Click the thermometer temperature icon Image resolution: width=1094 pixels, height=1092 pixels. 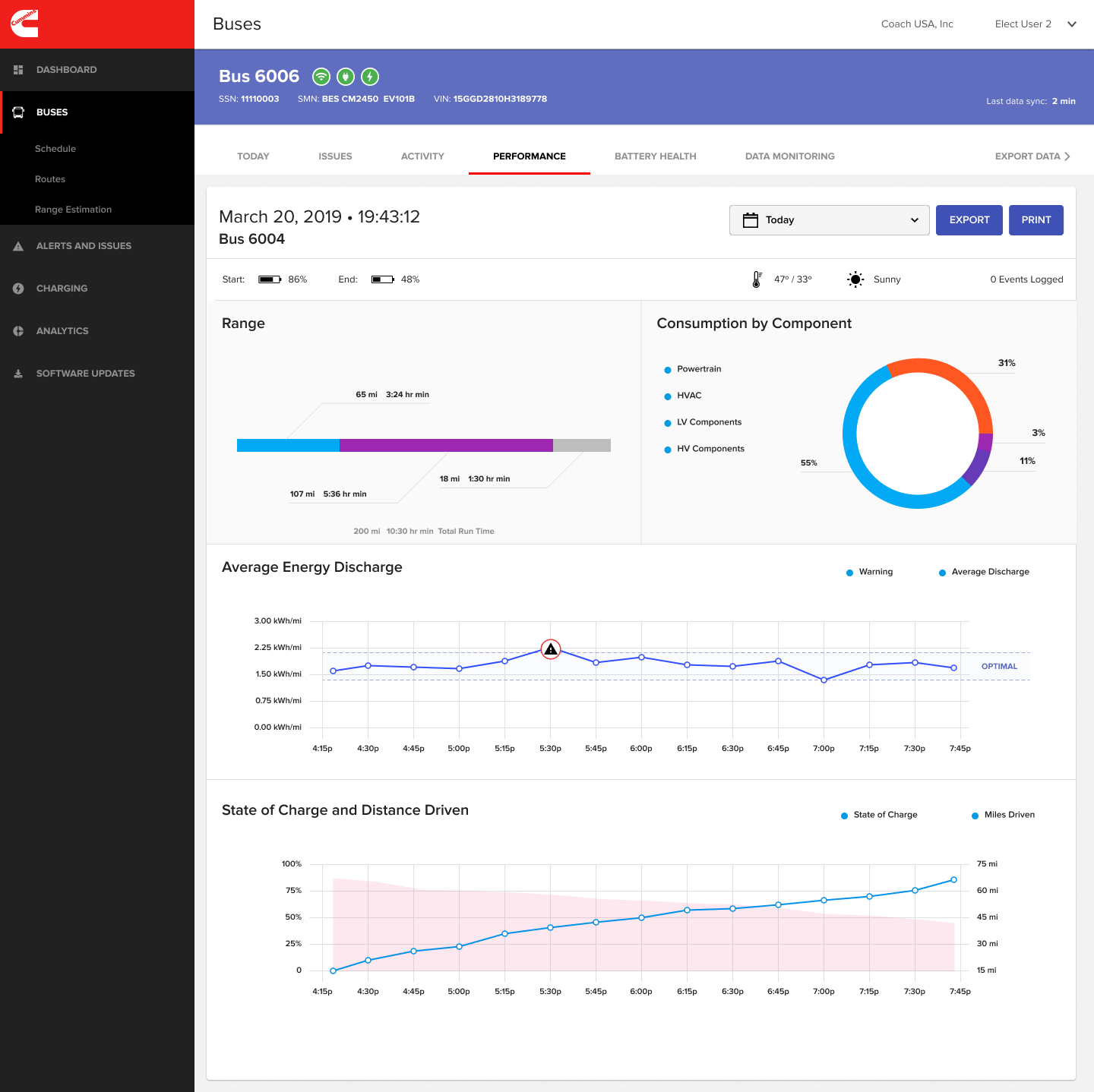pyautogui.click(x=757, y=279)
